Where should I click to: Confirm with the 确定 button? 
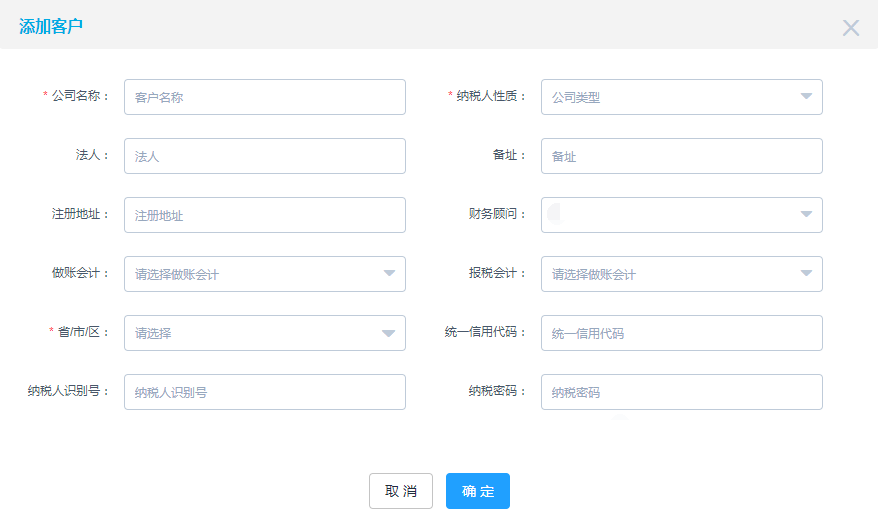[478, 491]
